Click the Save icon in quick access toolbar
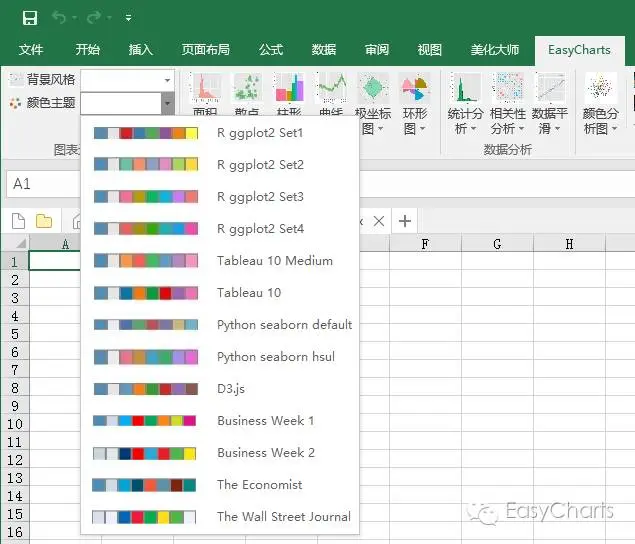 (30, 18)
